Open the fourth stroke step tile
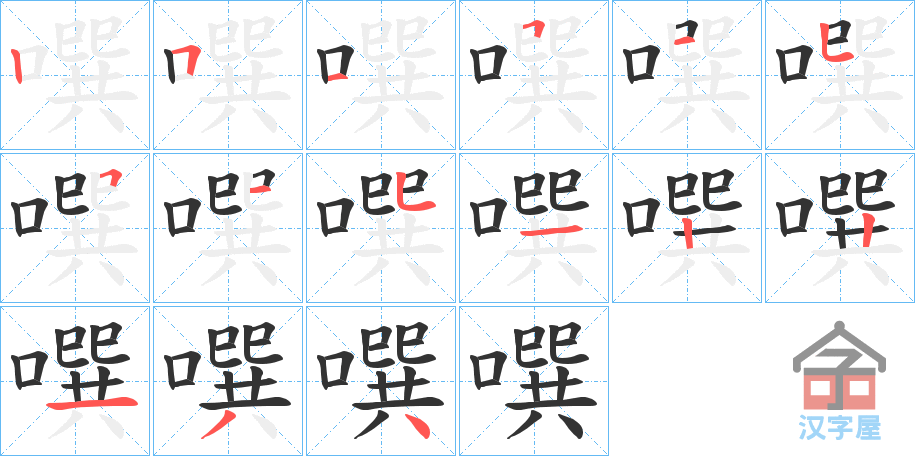 click(533, 75)
